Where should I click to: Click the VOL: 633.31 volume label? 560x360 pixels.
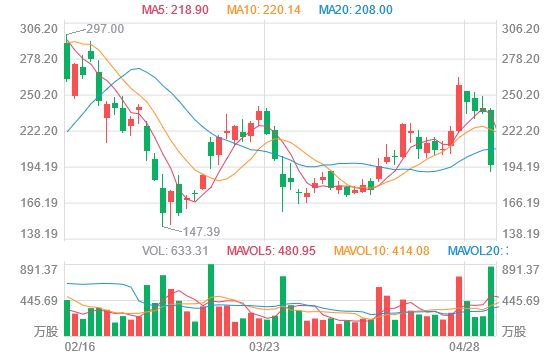point(175,251)
